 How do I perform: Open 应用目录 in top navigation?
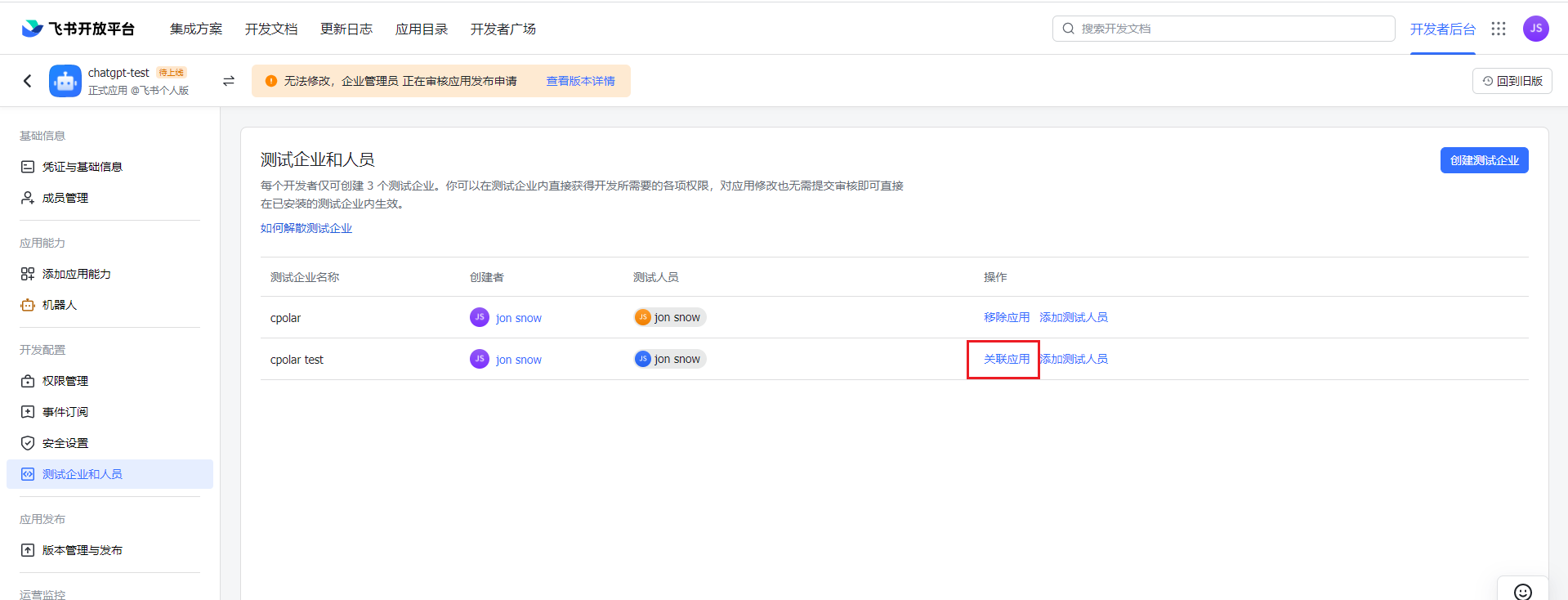[x=422, y=29]
